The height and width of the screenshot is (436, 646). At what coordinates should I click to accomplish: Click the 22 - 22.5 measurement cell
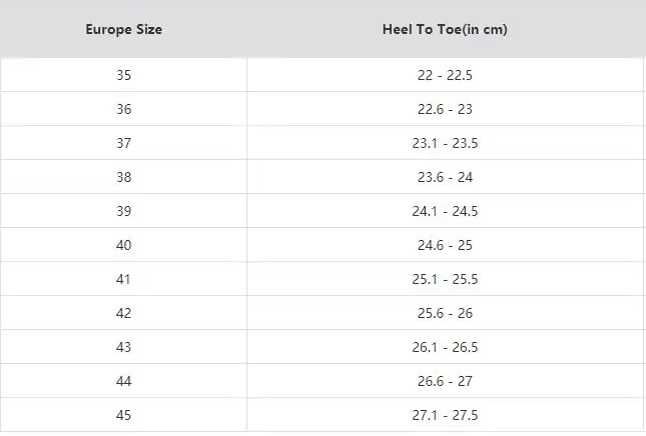click(x=444, y=75)
